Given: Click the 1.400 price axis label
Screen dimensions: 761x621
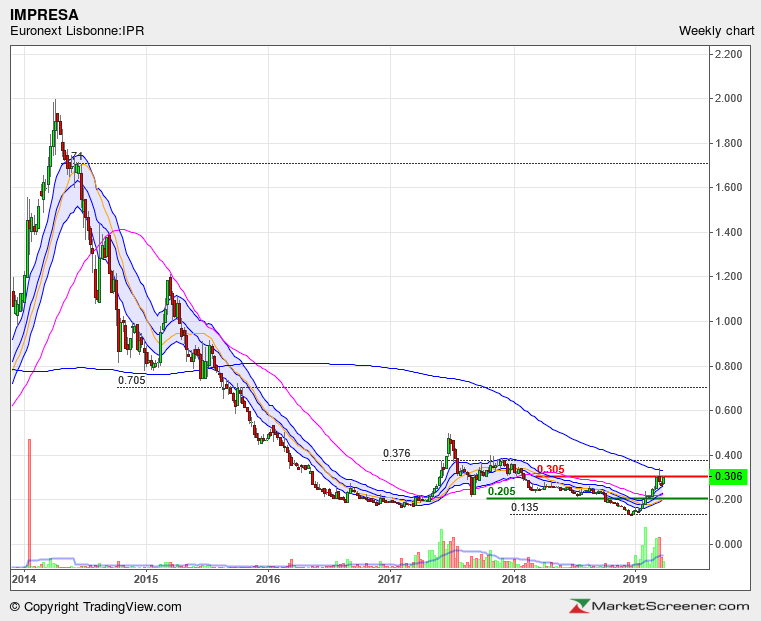Looking at the screenshot, I should 728,232.
